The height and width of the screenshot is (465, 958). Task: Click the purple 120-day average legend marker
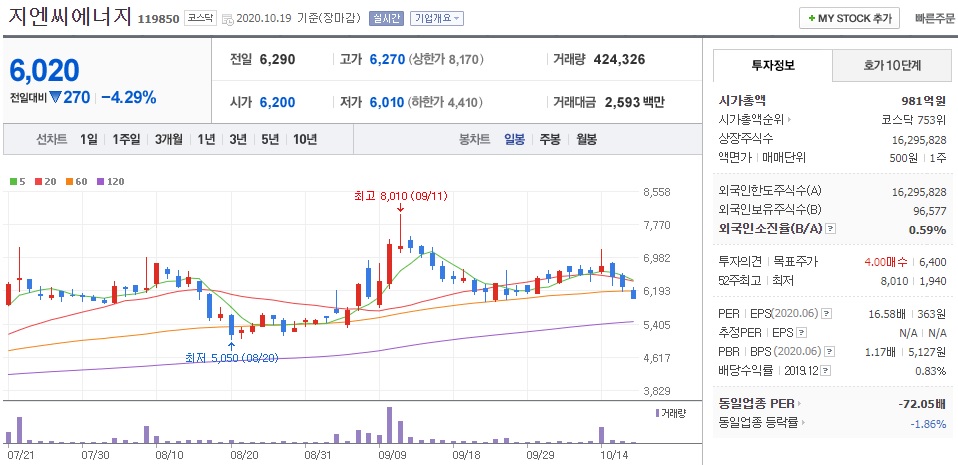[100, 181]
